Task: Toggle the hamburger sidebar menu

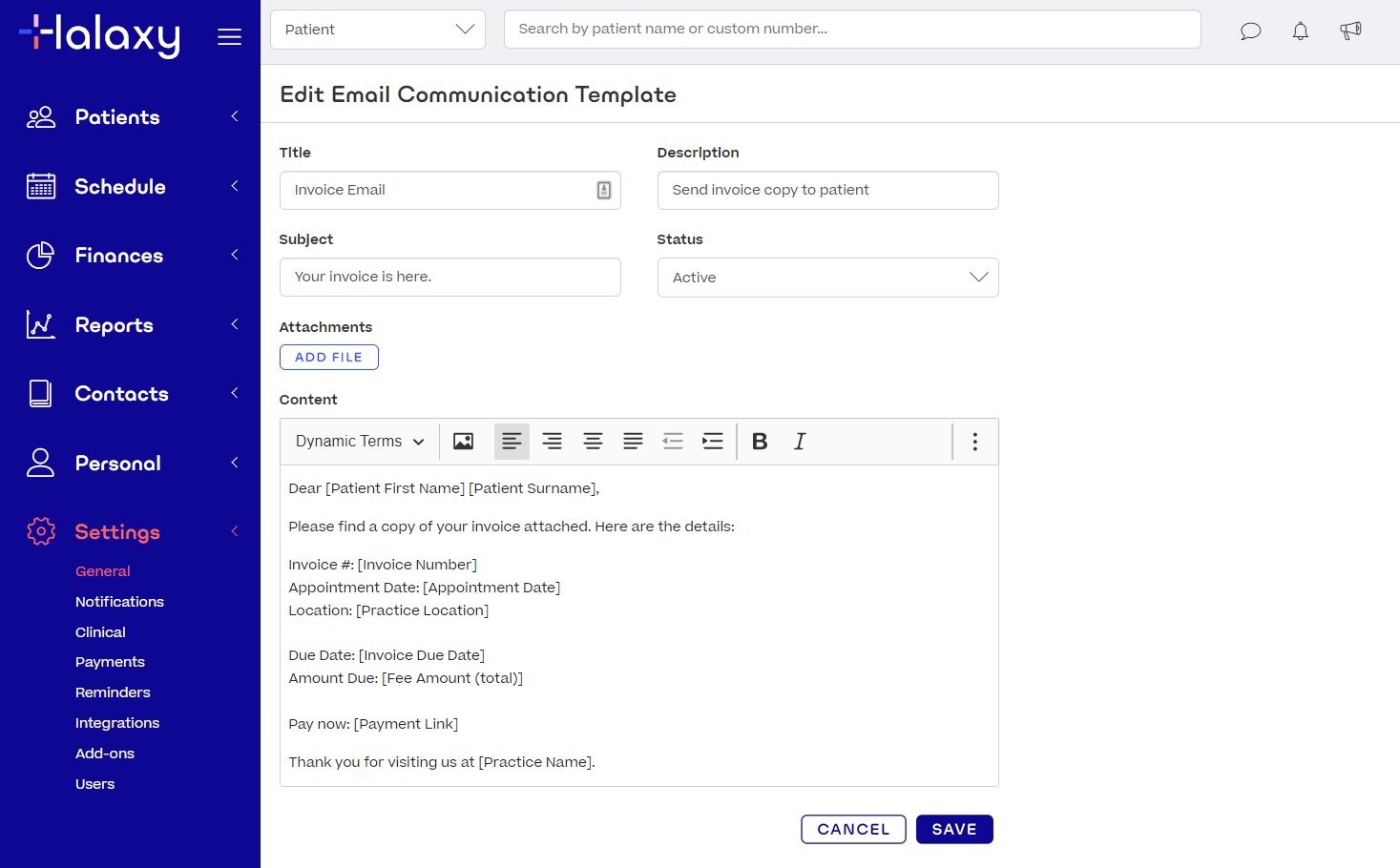Action: pos(229,37)
